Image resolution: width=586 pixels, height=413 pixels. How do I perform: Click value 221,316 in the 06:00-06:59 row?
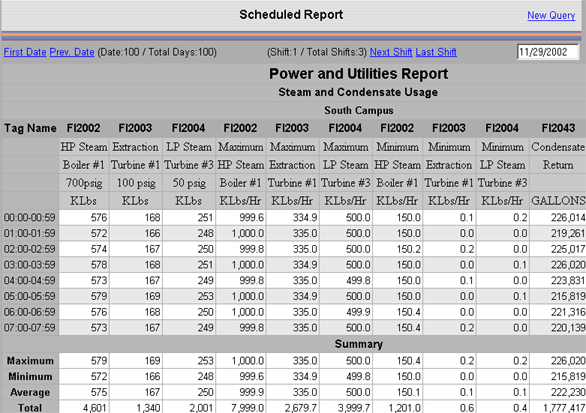tap(568, 312)
